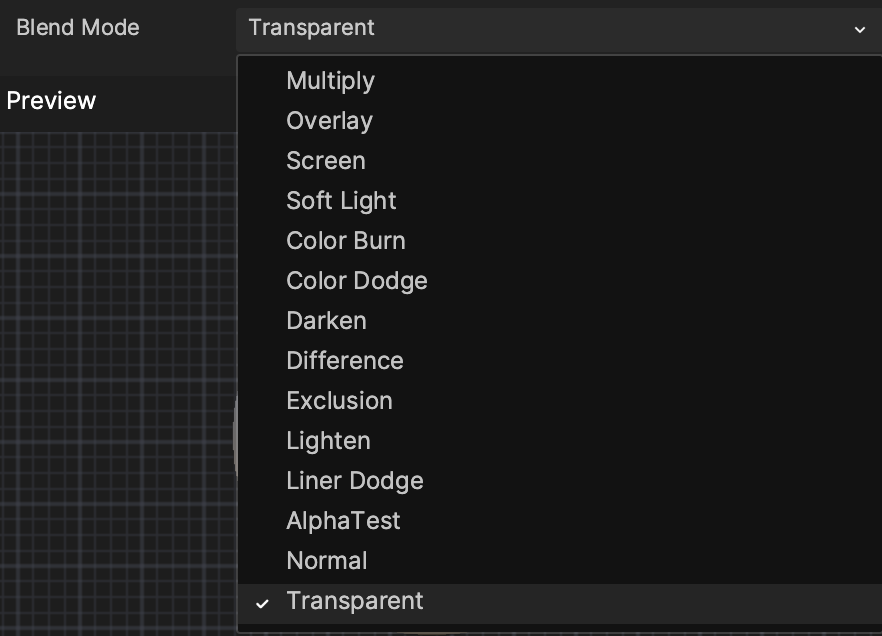Click the Preview section header
The width and height of the screenshot is (882, 636).
(51, 101)
